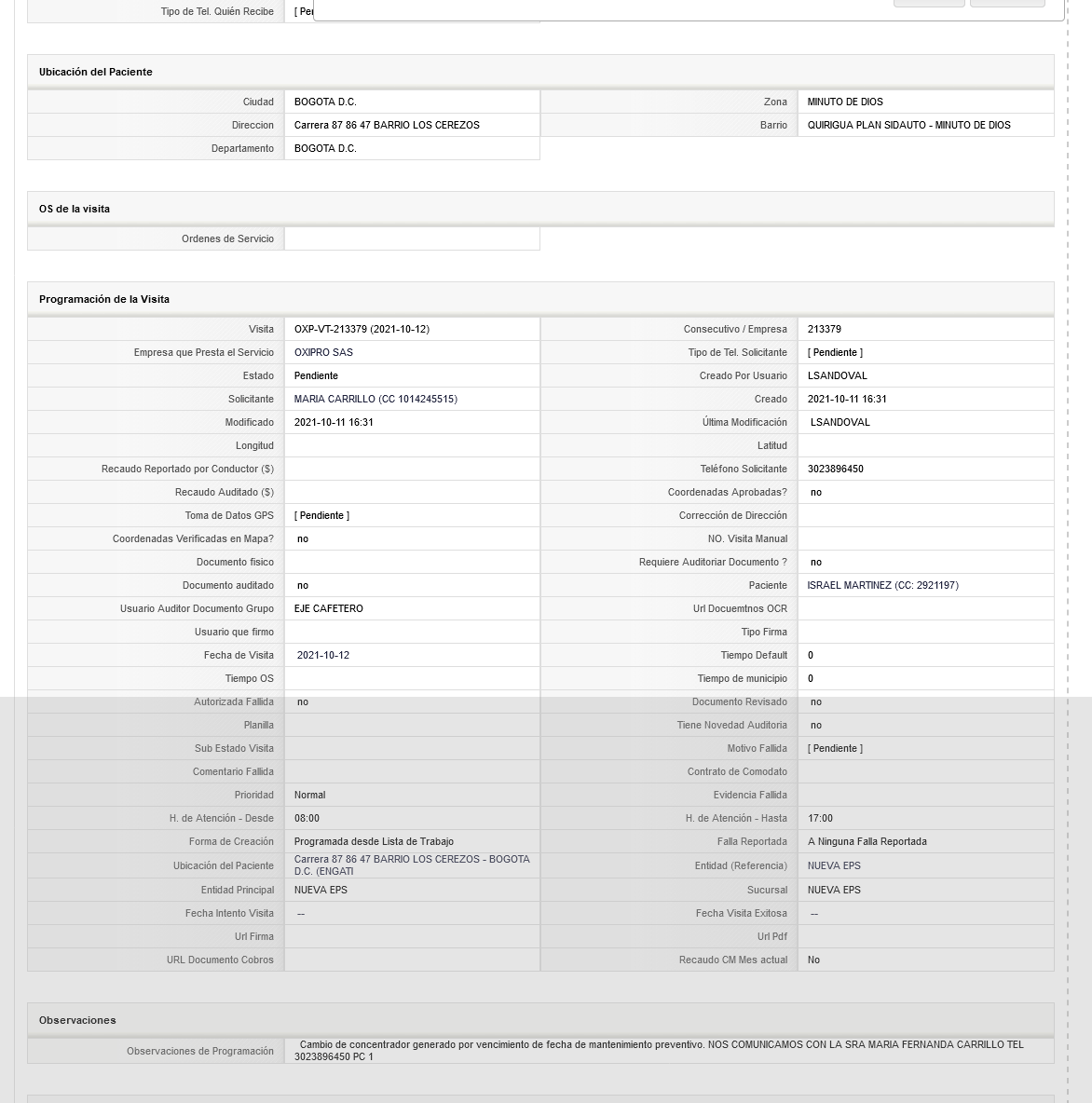Click the Programación de la Visita section header
The image size is (1092, 1103).
click(540, 299)
